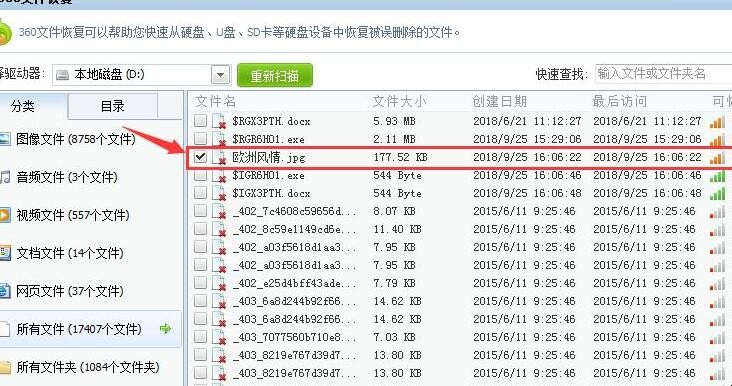Click file icon of _402_e25d4bff43ade
The height and width of the screenshot is (386, 732).
click(218, 283)
